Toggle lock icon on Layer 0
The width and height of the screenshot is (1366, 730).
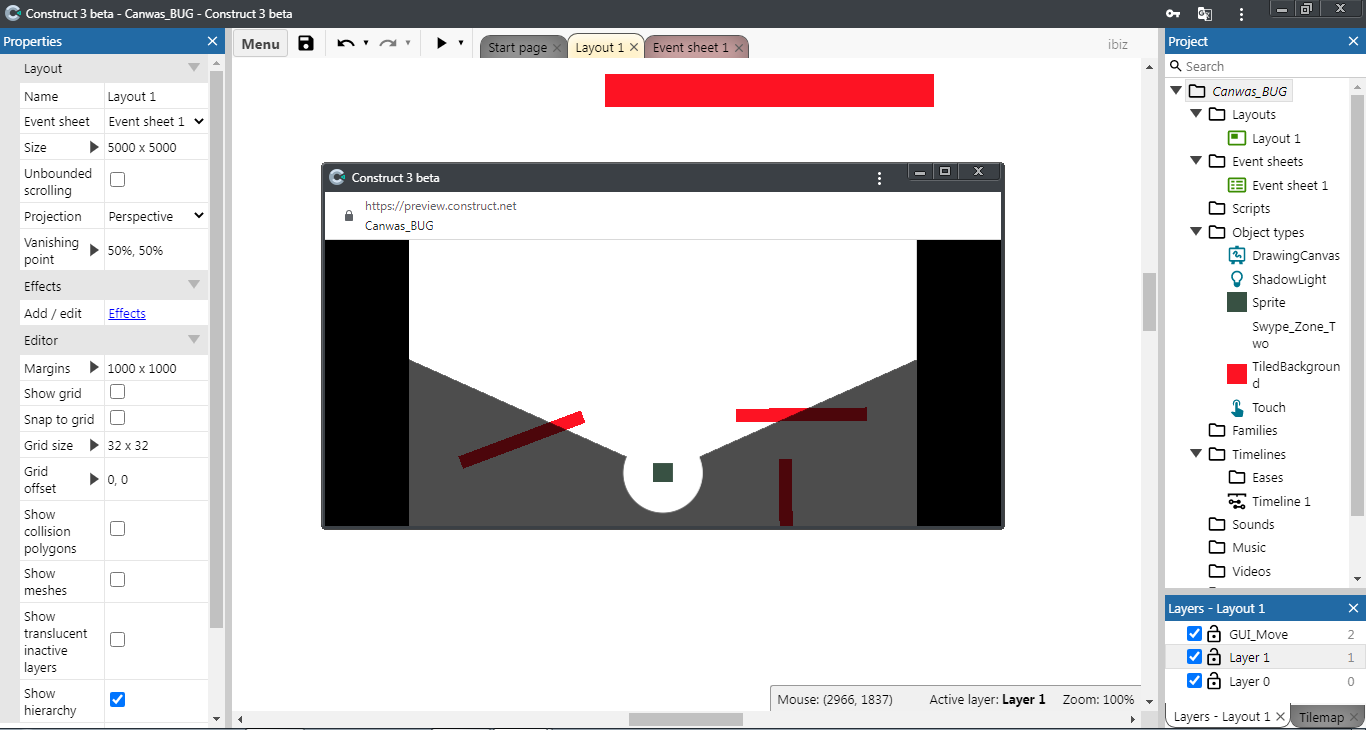pos(1214,681)
